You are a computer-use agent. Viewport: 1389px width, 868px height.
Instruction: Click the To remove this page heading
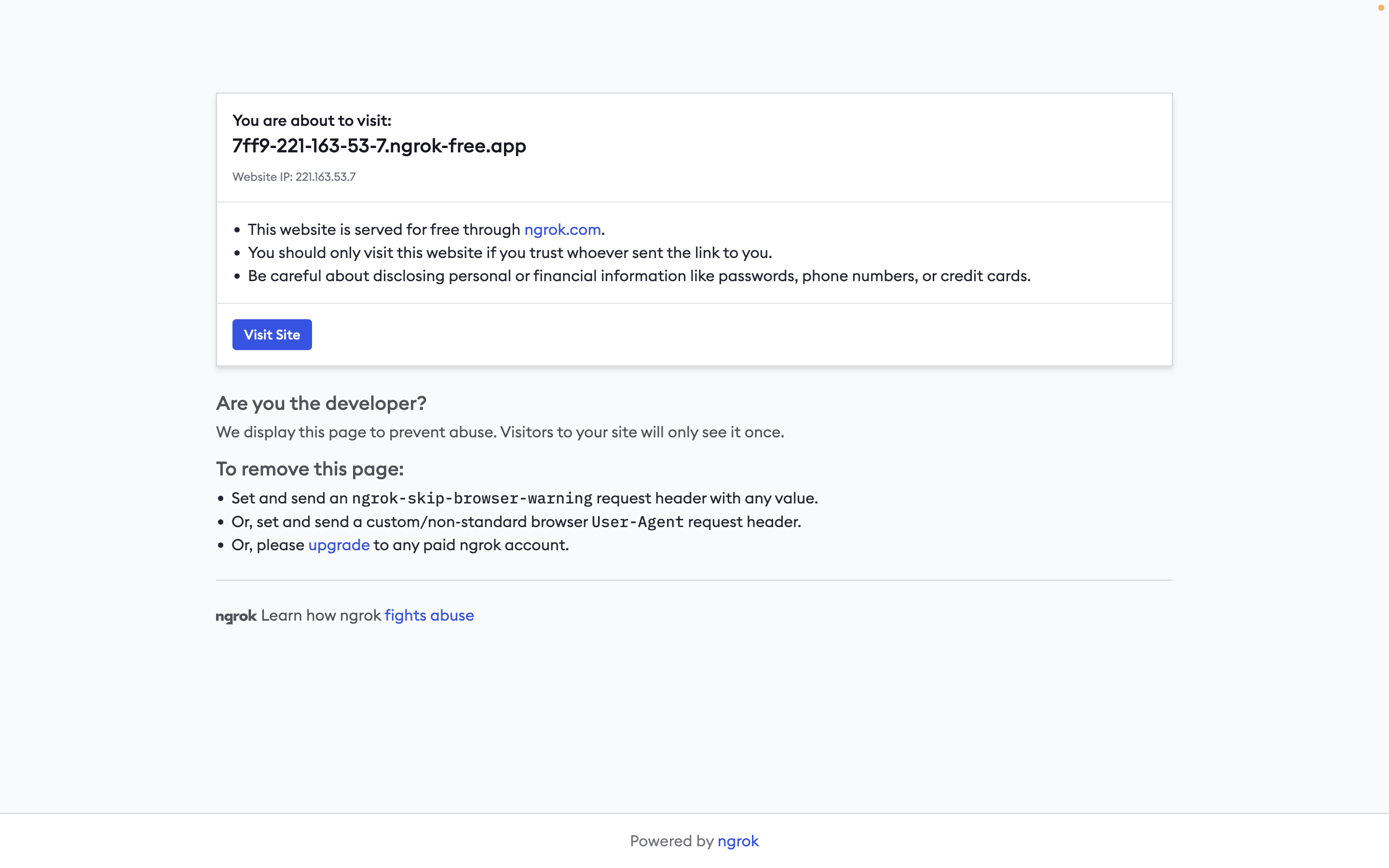[x=309, y=469]
